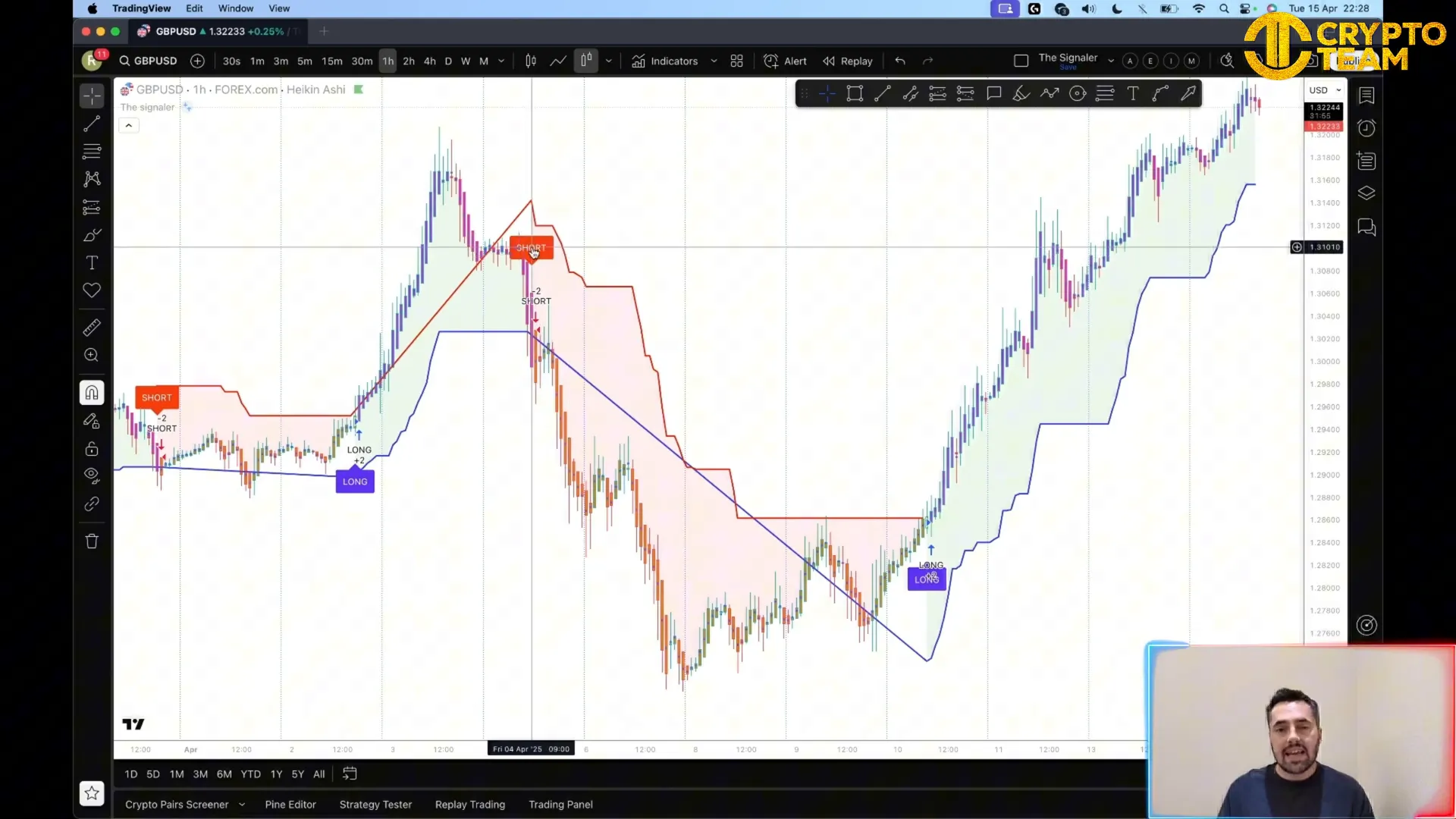The height and width of the screenshot is (819, 1456).
Task: Open the View menu in macOS menu bar
Action: [x=279, y=8]
